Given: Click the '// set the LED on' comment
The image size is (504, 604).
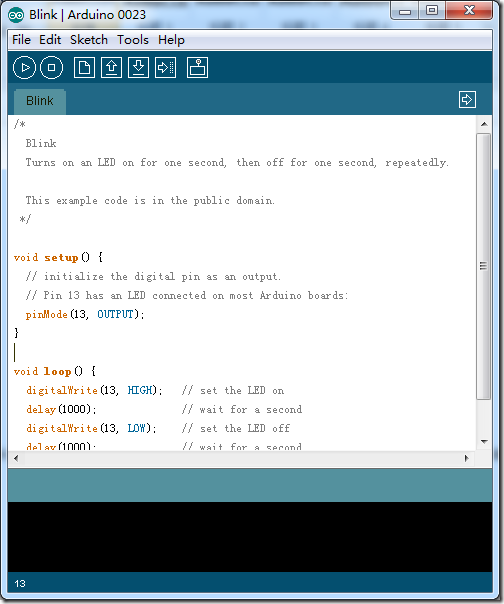Looking at the screenshot, I should [233, 390].
